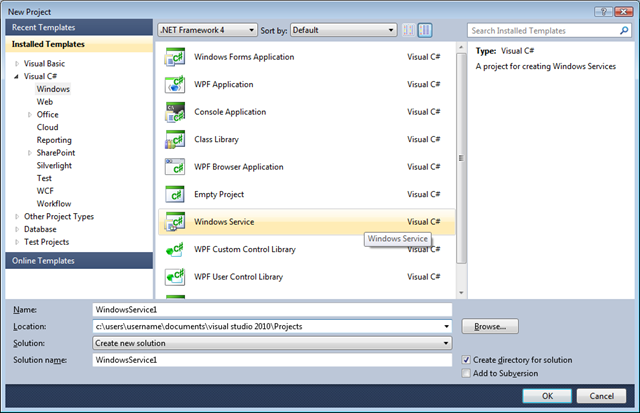Click the Windows Forms Application template icon

point(175,58)
